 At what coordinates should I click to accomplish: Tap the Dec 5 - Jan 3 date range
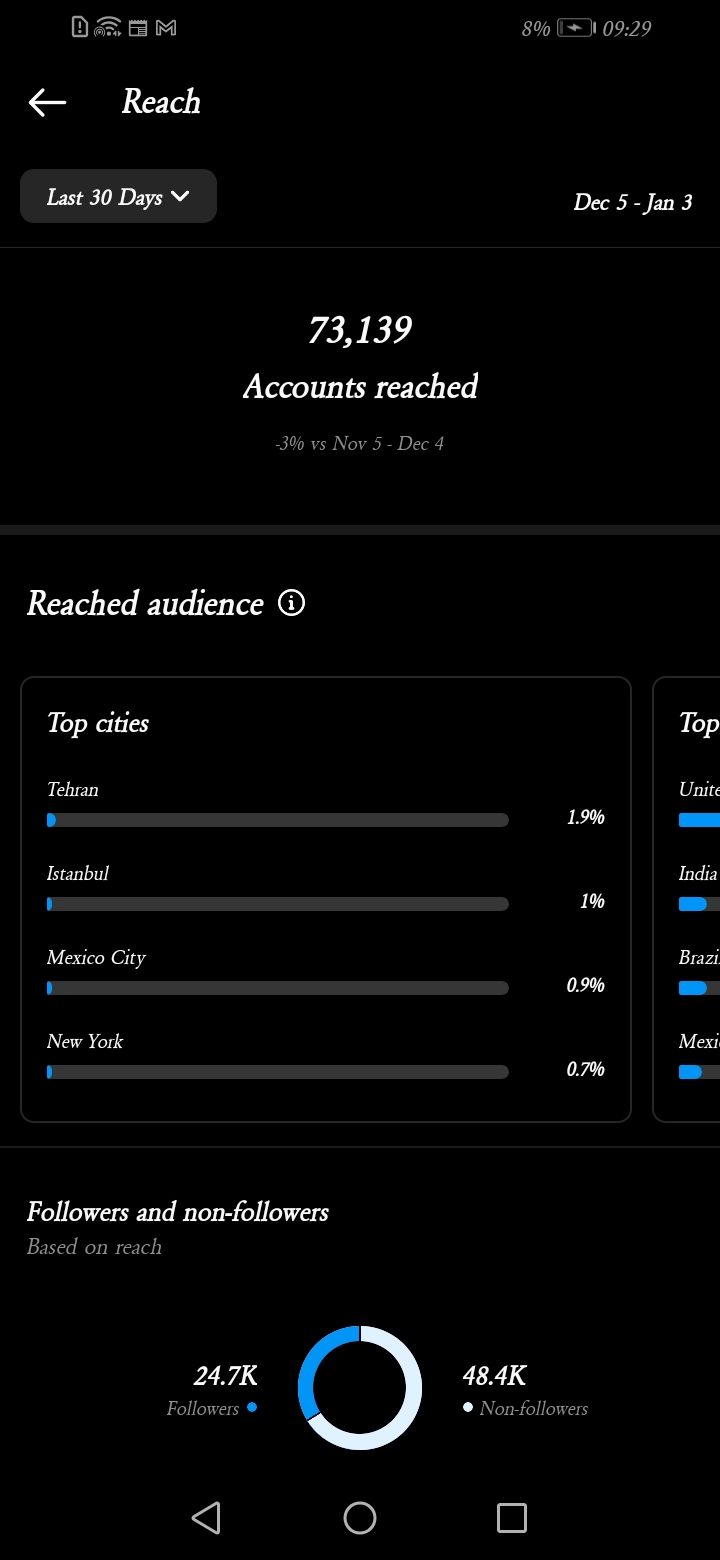[x=633, y=202]
